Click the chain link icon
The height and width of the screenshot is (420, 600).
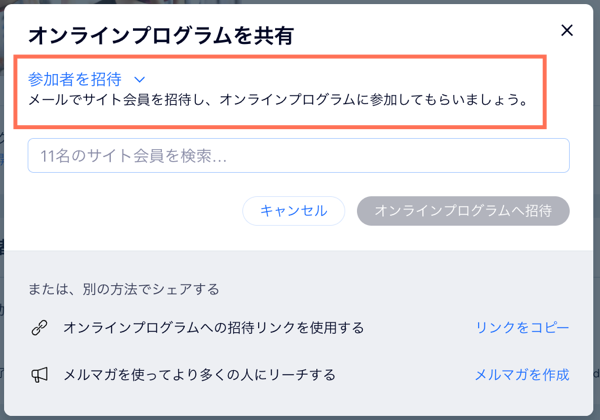(39, 328)
